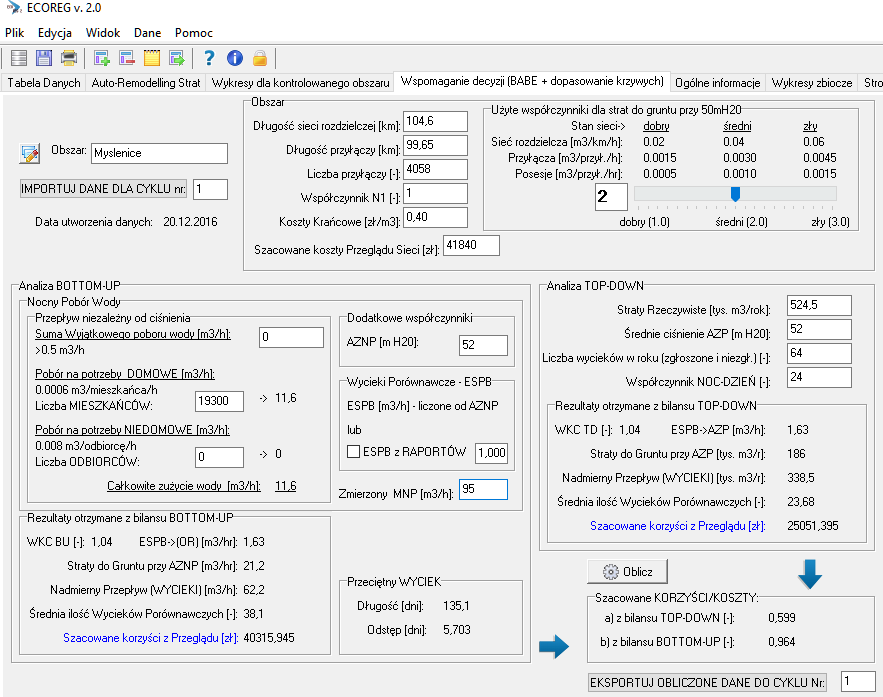Click the BOTTOM-UP ratio value 0,964
This screenshot has width=883, height=697.
[x=782, y=642]
